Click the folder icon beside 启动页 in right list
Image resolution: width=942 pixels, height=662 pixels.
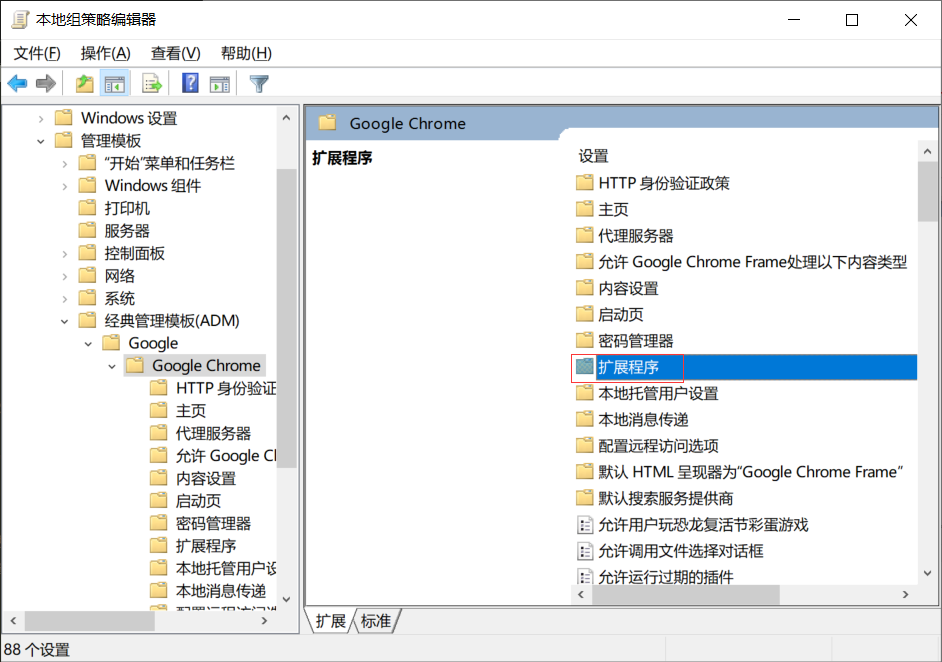tap(585, 314)
